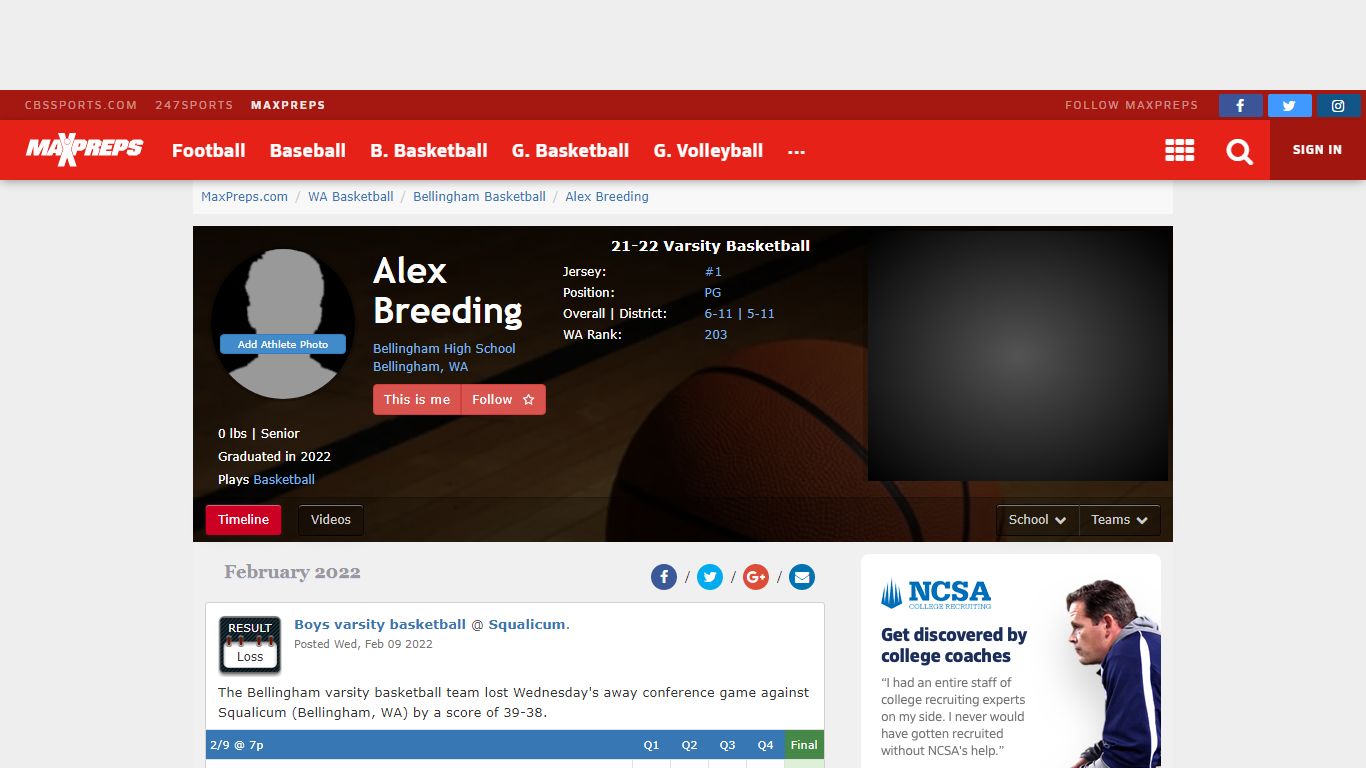Follow Alex Breeding with star button
The width and height of the screenshot is (1366, 768).
click(x=504, y=399)
